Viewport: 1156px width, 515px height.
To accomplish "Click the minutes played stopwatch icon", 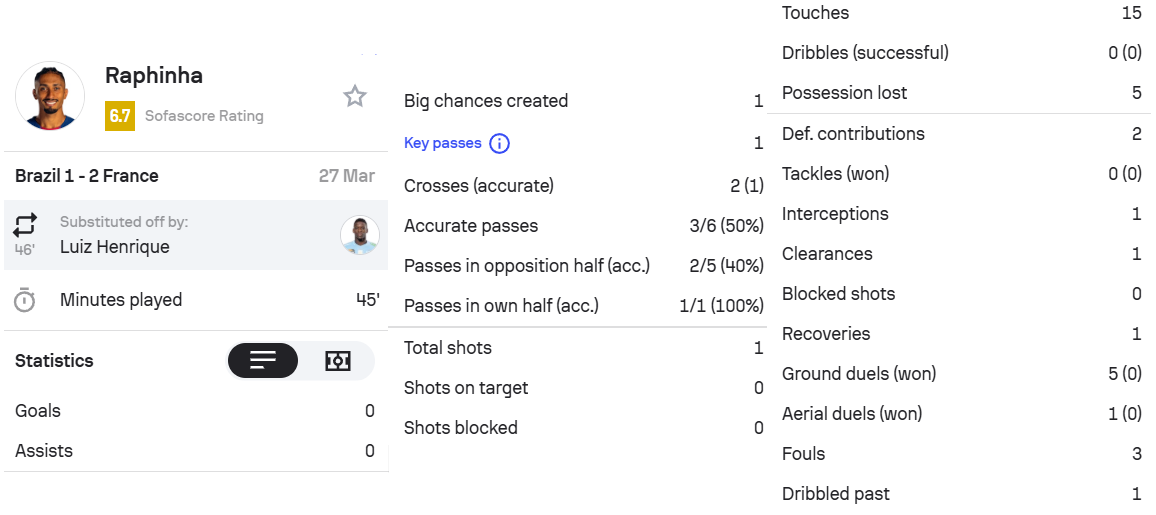I will (x=25, y=300).
